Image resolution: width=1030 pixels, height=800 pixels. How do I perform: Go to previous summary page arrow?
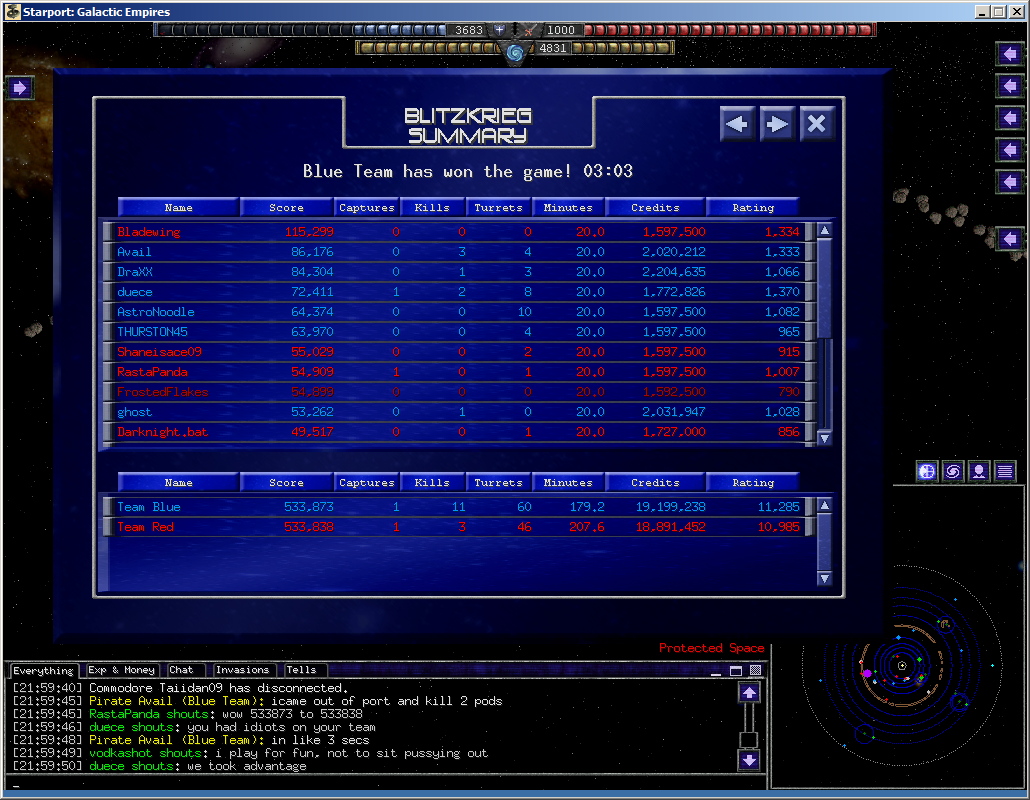737,124
